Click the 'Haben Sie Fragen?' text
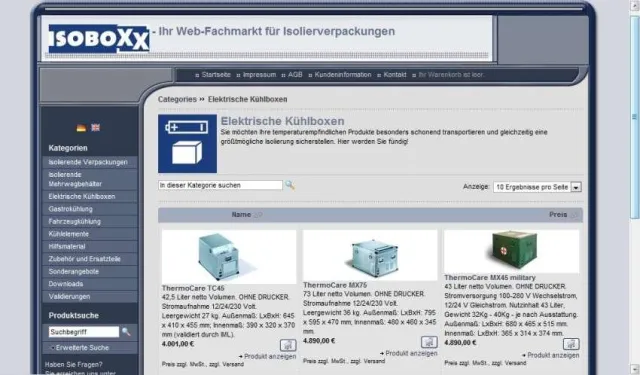The height and width of the screenshot is (375, 640). click(73, 365)
